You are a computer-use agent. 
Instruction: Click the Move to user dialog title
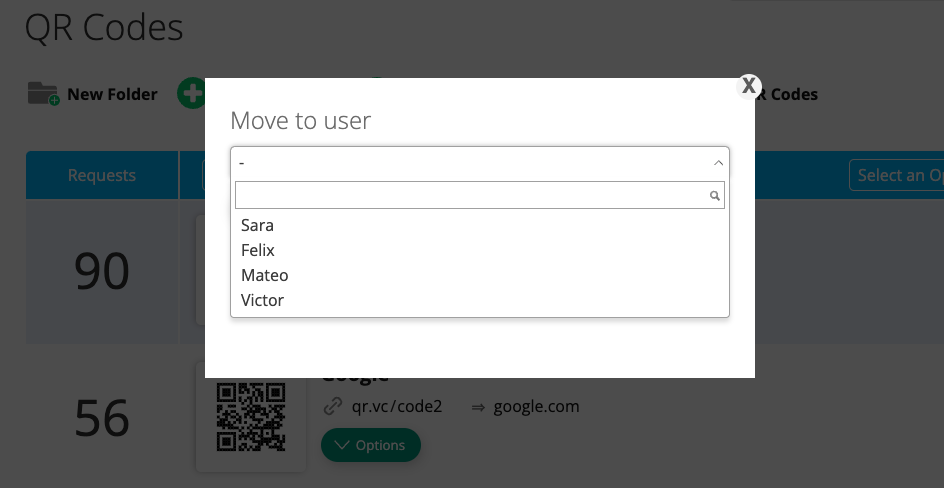tap(300, 120)
